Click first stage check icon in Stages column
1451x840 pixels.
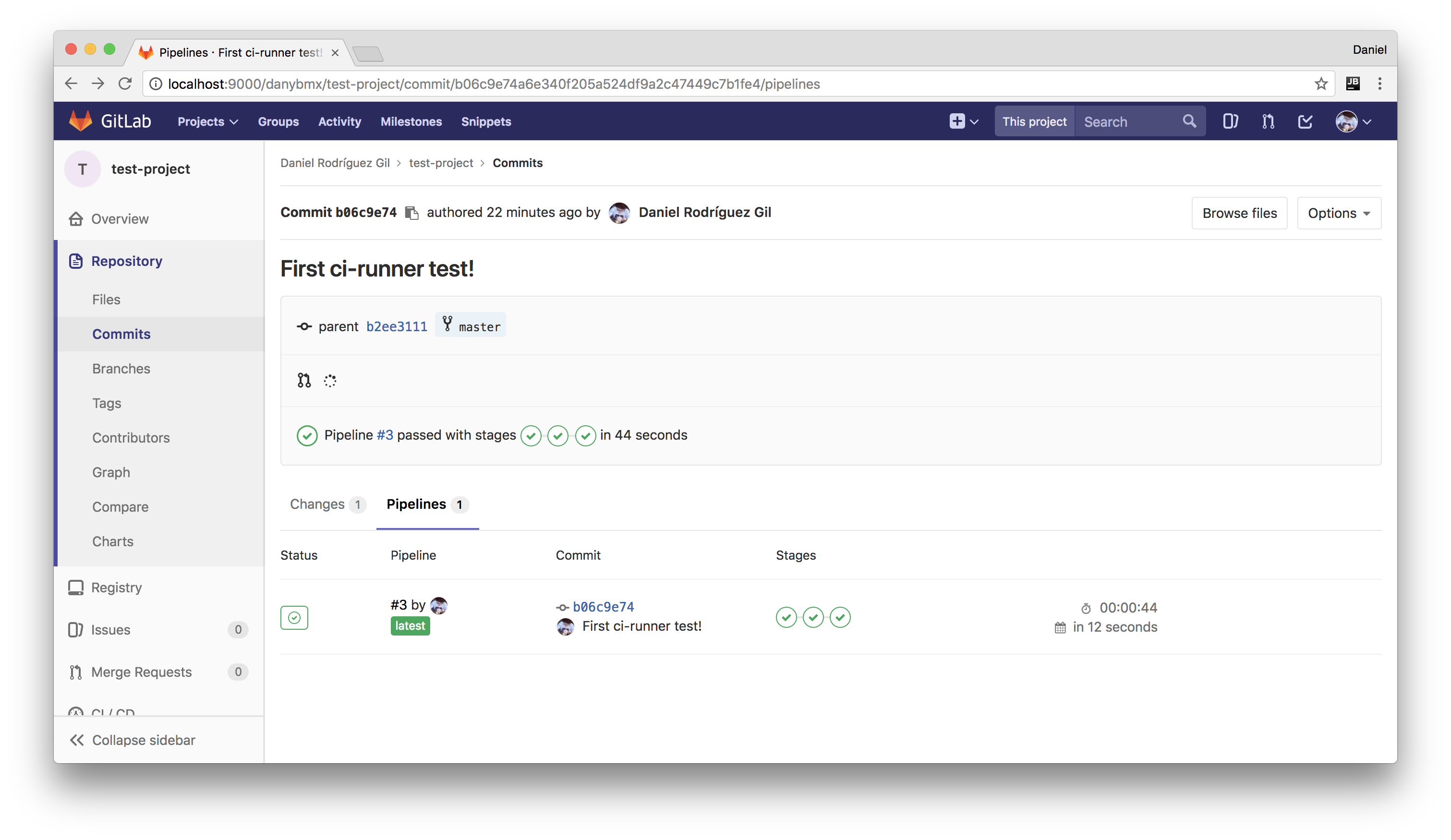(x=786, y=617)
